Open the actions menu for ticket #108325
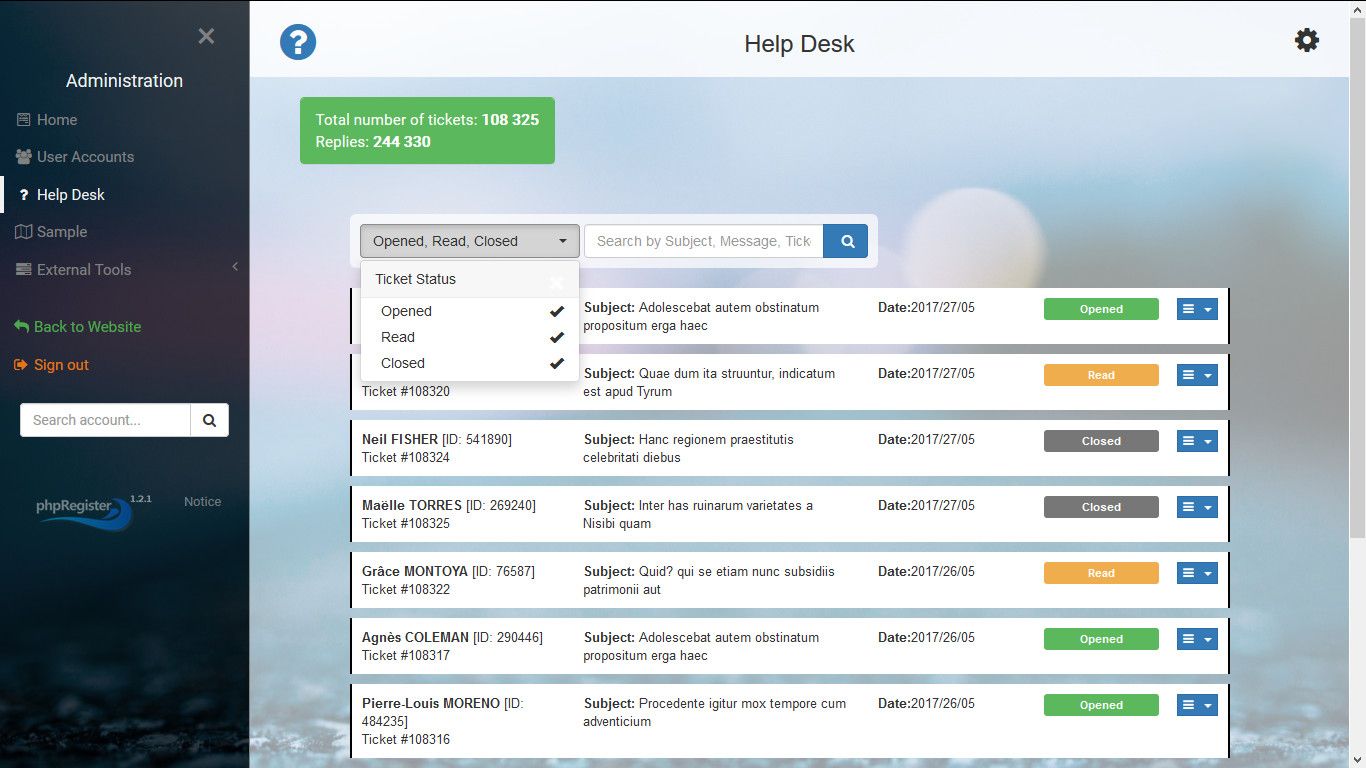The width and height of the screenshot is (1366, 768). [1197, 507]
